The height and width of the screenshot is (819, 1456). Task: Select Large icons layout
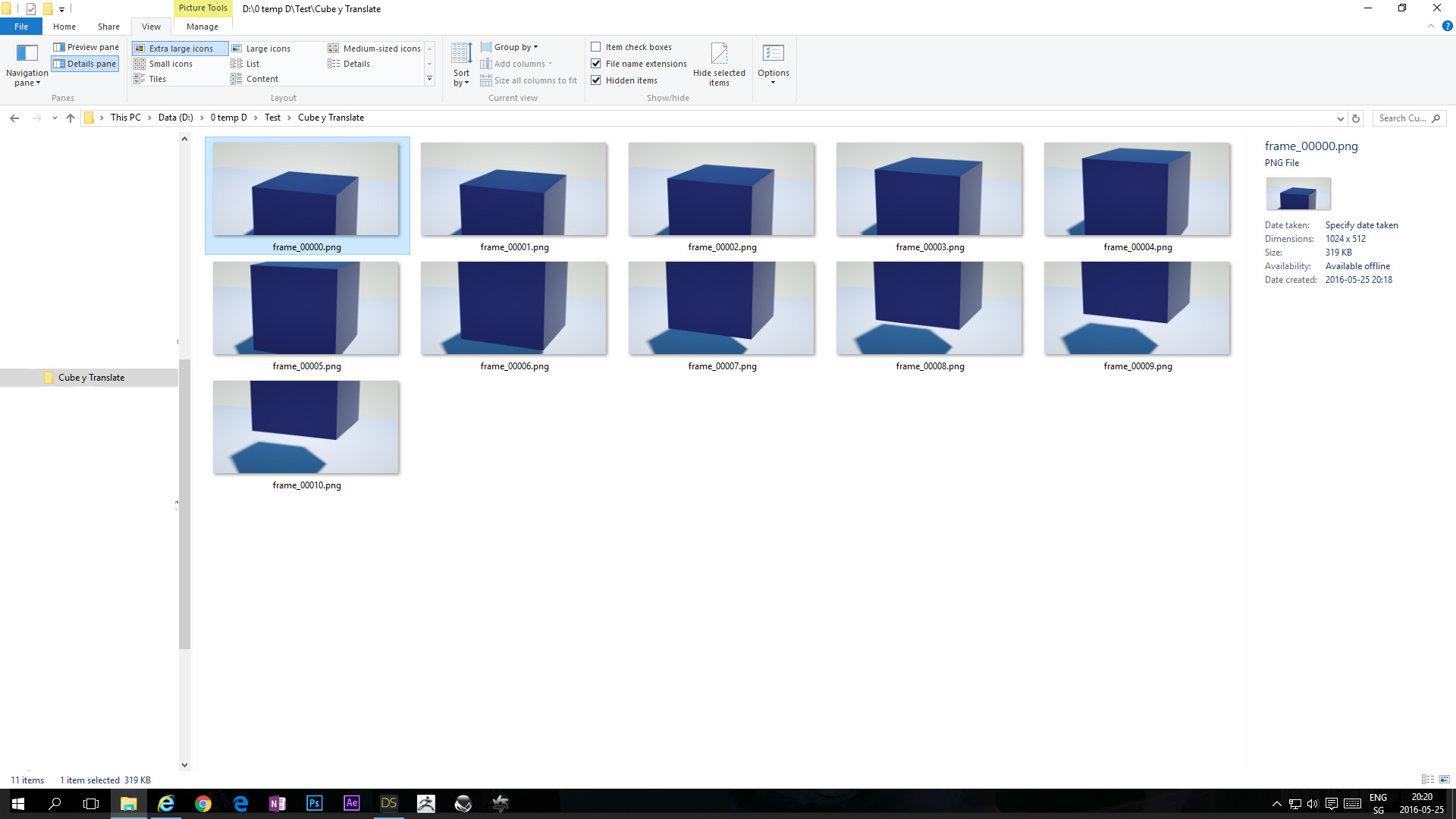pyautogui.click(x=268, y=49)
